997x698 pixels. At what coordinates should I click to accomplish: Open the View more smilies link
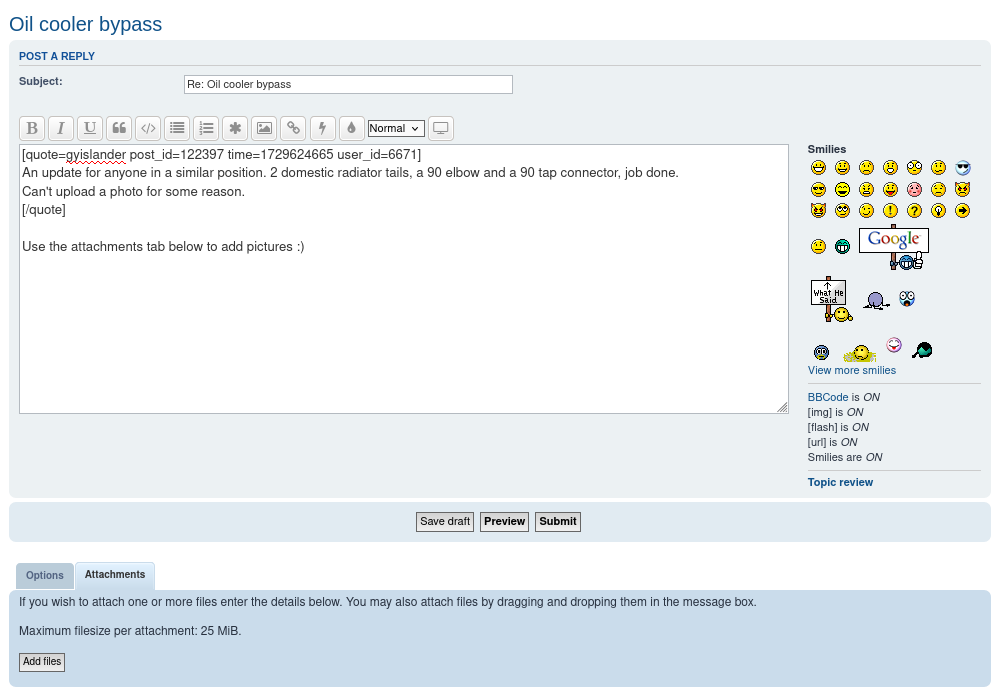coord(851,370)
